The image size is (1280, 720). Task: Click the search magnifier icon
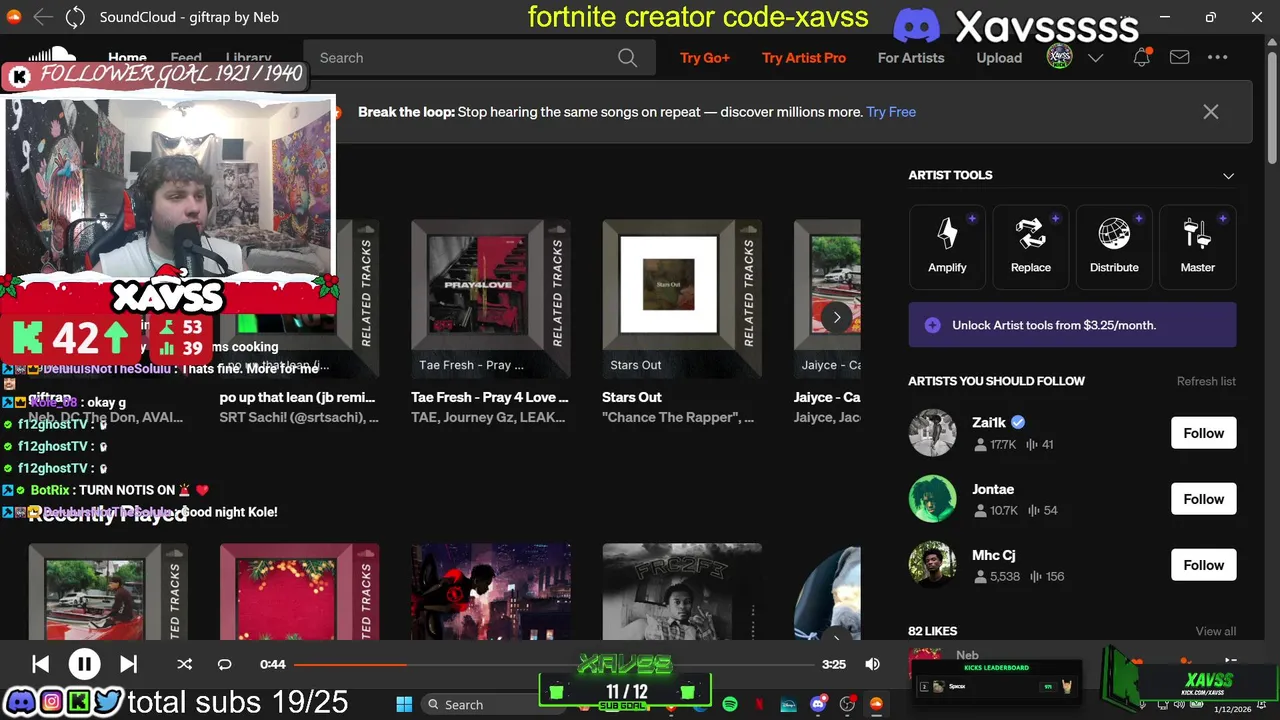click(627, 58)
